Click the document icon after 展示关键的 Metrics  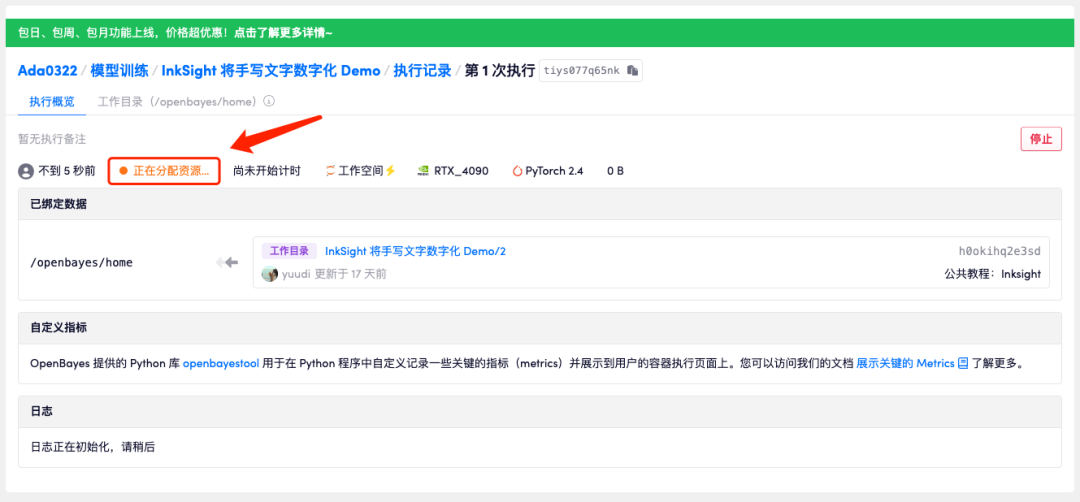pyautogui.click(x=963, y=363)
